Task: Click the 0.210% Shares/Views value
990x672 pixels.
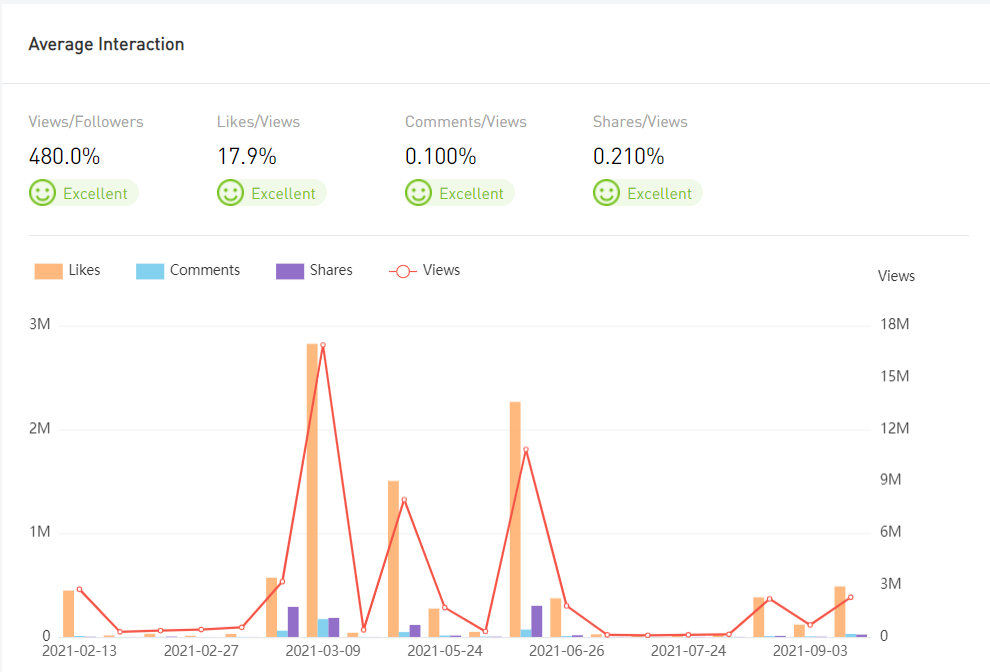Action: coord(628,157)
